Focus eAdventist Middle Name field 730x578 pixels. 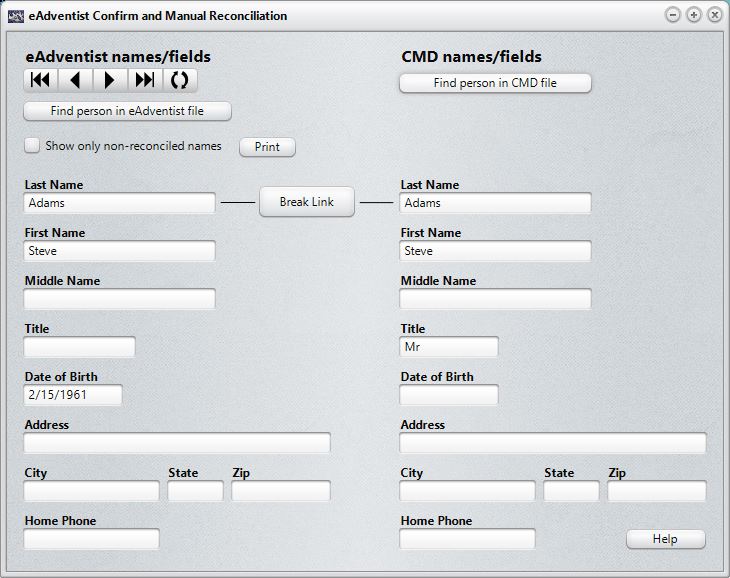coord(120,299)
